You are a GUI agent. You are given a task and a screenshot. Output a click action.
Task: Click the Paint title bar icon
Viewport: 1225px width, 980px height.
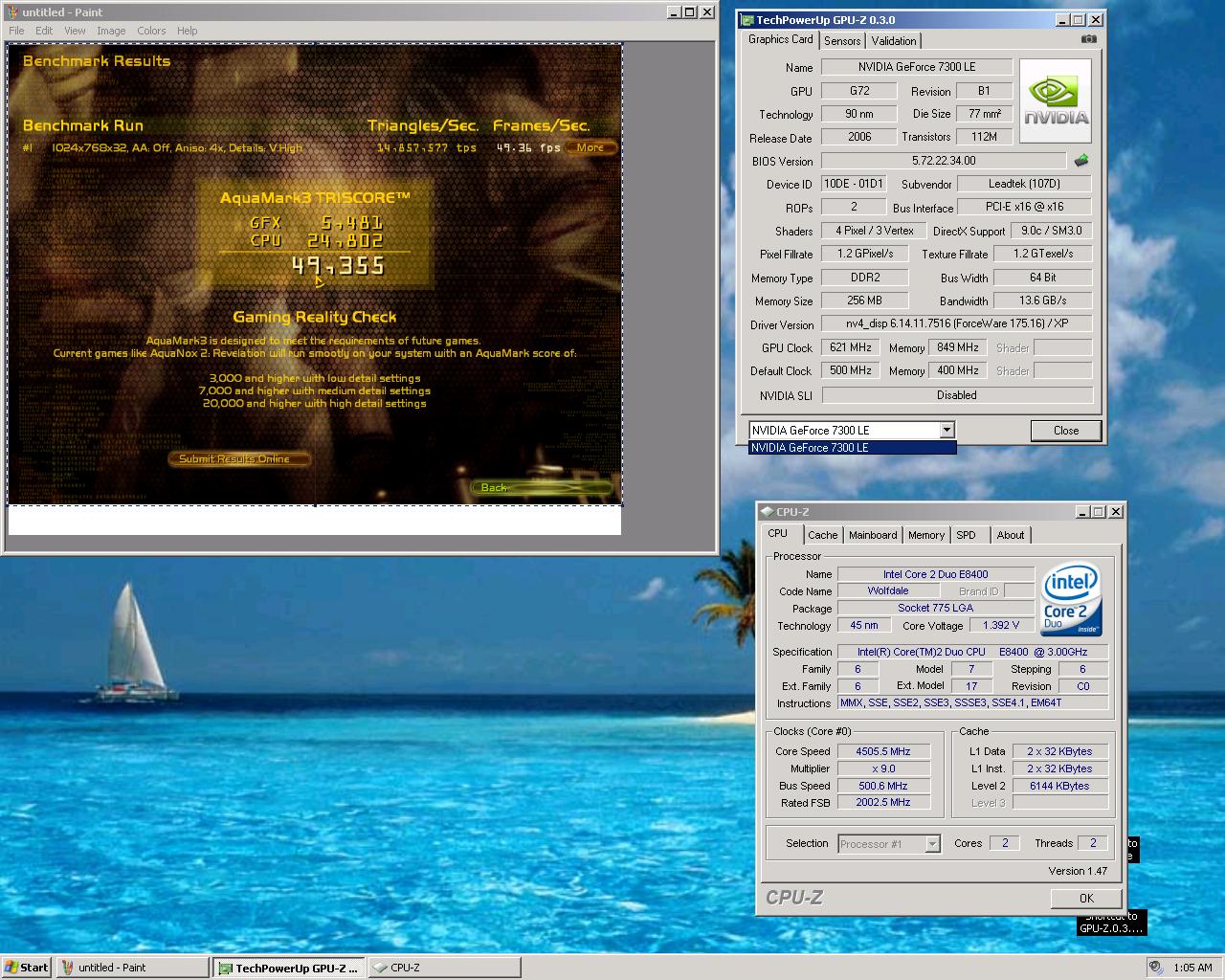click(12, 12)
